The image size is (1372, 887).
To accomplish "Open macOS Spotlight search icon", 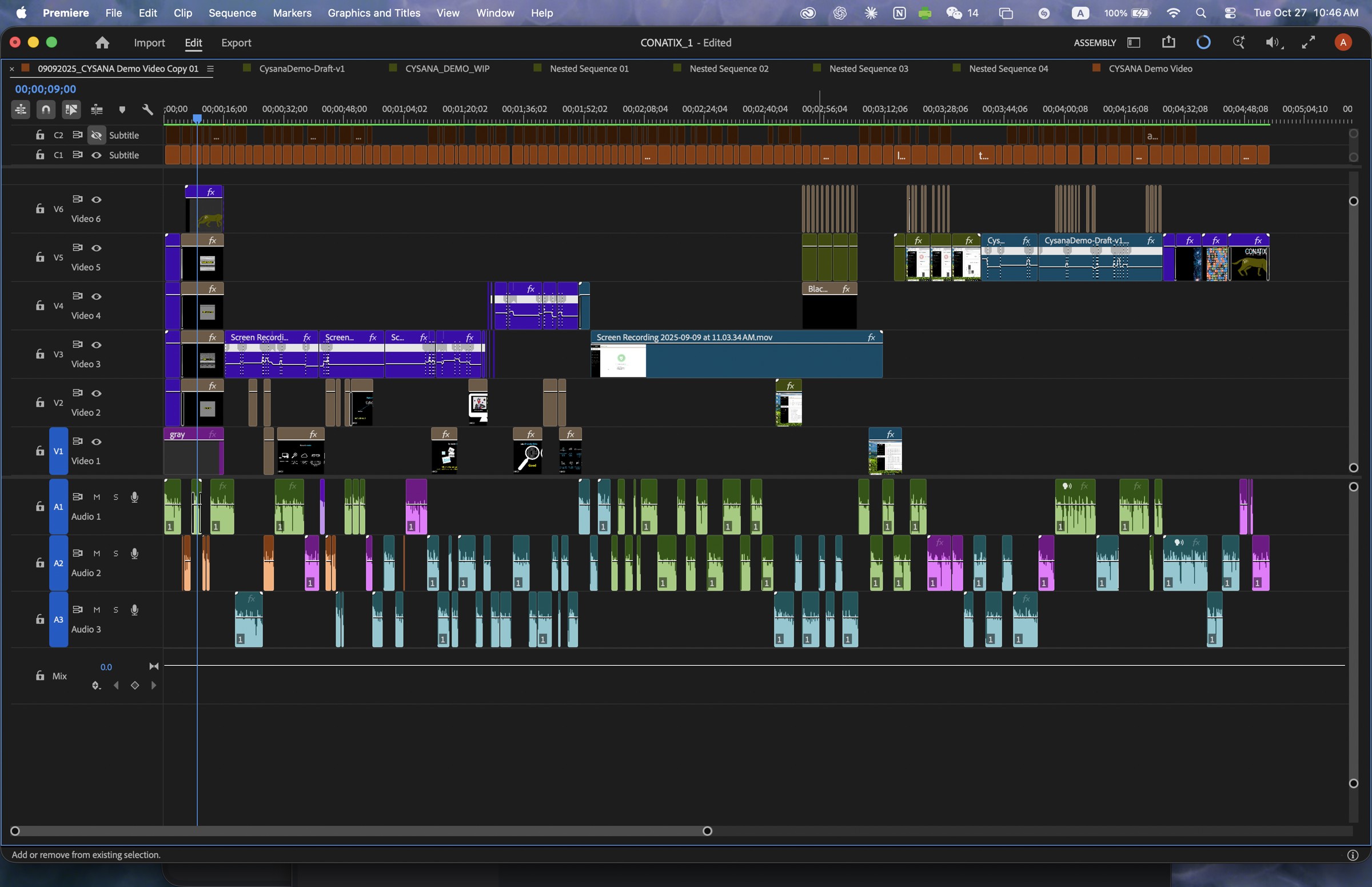I will click(1200, 13).
